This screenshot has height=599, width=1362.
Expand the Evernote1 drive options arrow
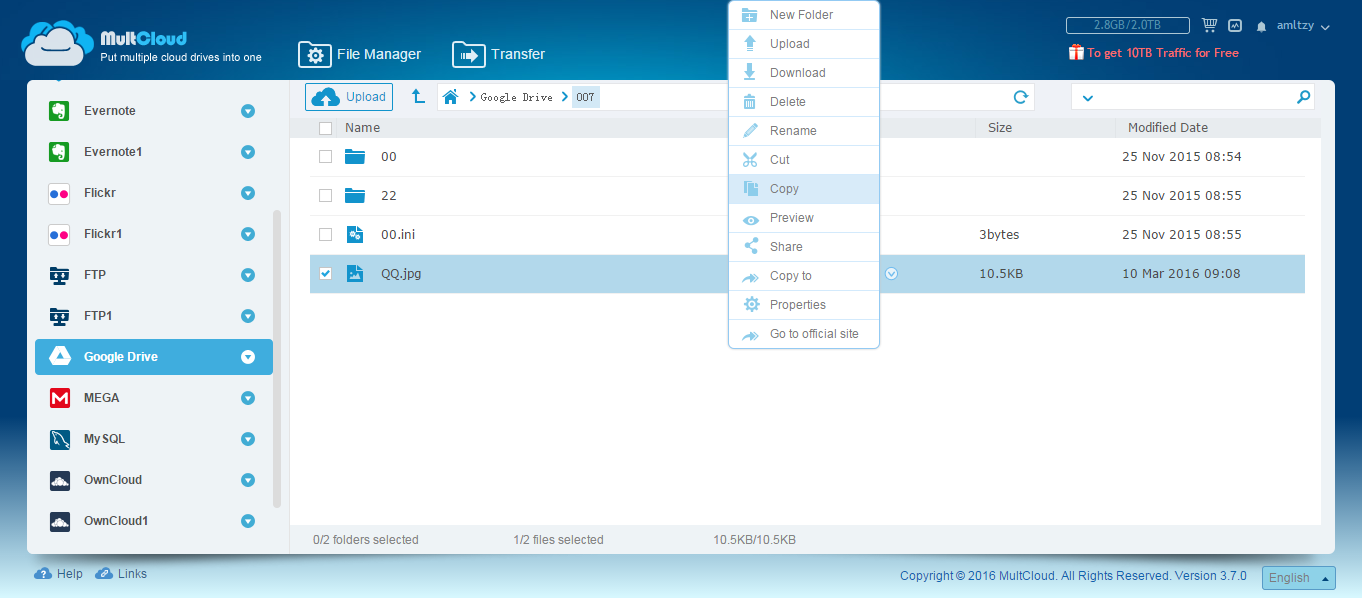click(x=248, y=152)
